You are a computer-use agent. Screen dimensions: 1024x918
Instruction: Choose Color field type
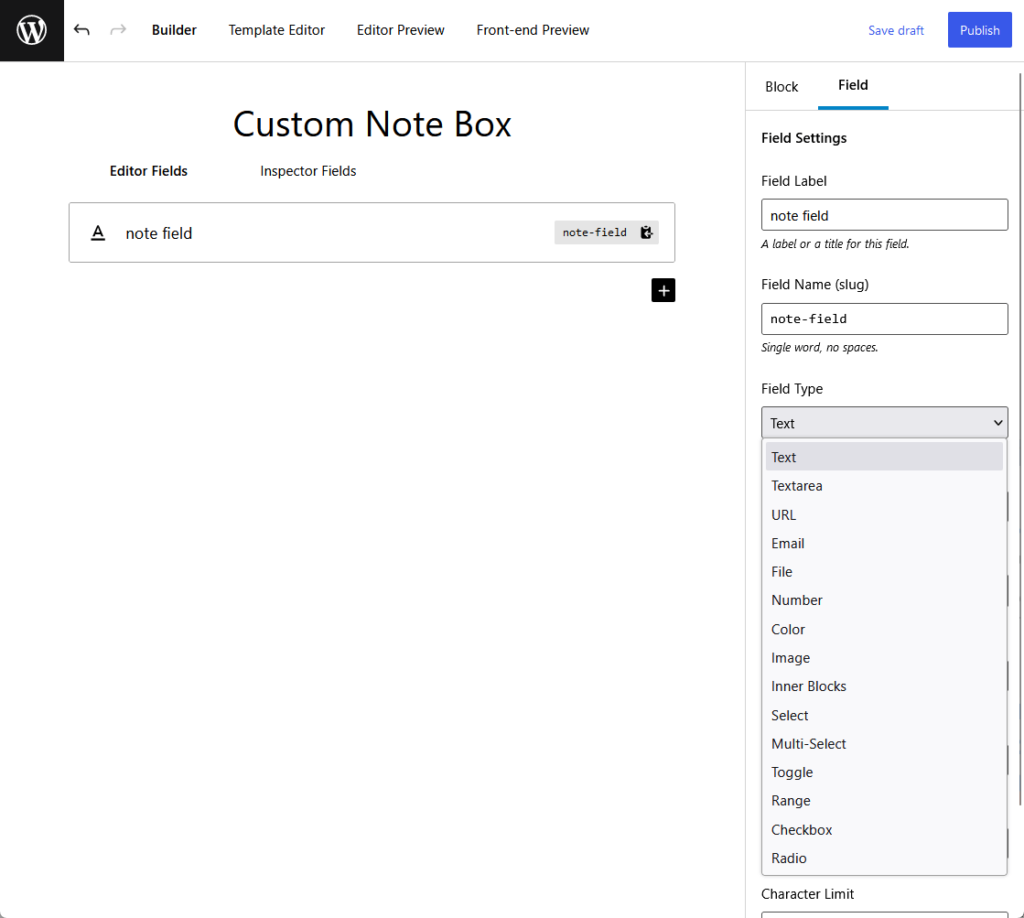pos(884,629)
